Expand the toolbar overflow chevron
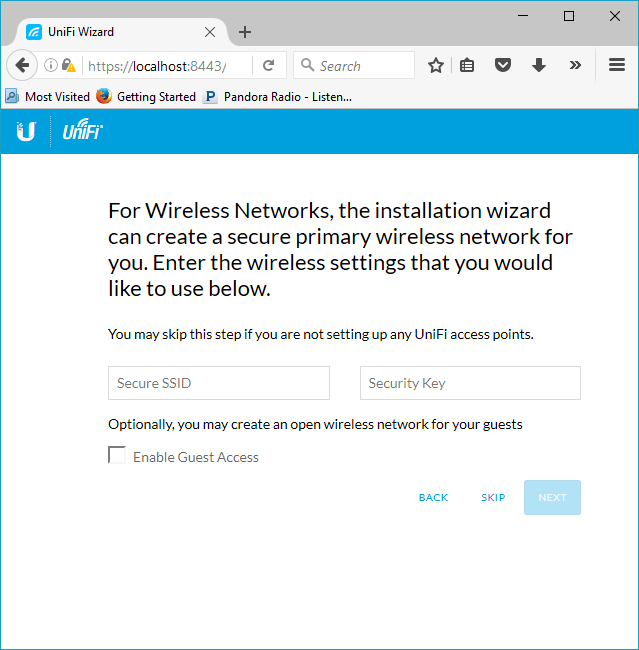This screenshot has width=639, height=650. pyautogui.click(x=575, y=66)
